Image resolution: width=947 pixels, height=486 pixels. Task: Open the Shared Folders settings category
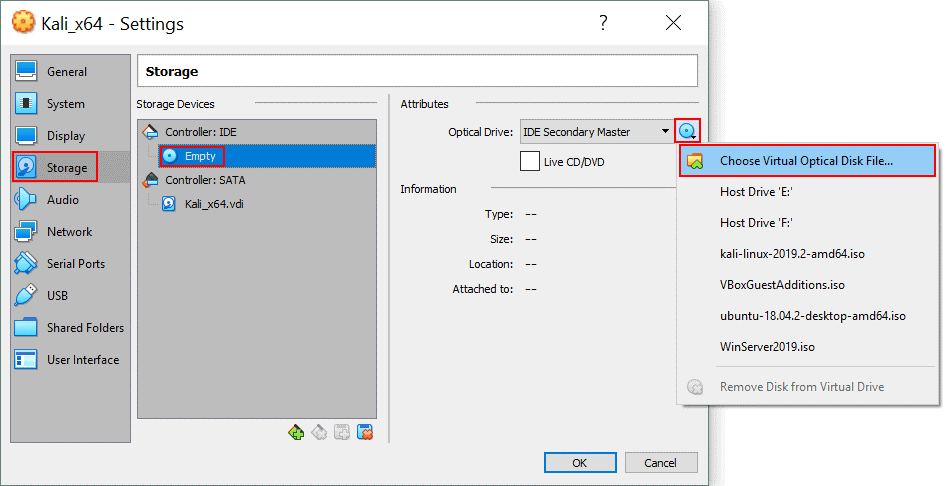pos(70,328)
